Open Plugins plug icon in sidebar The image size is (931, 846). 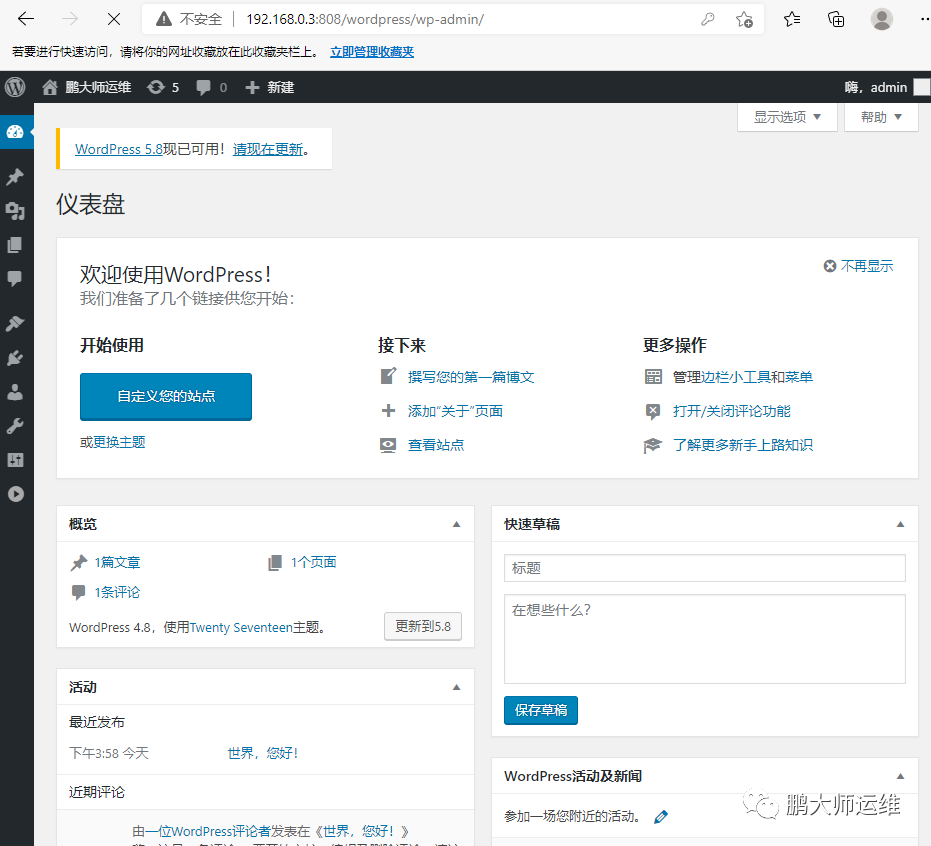[x=15, y=358]
